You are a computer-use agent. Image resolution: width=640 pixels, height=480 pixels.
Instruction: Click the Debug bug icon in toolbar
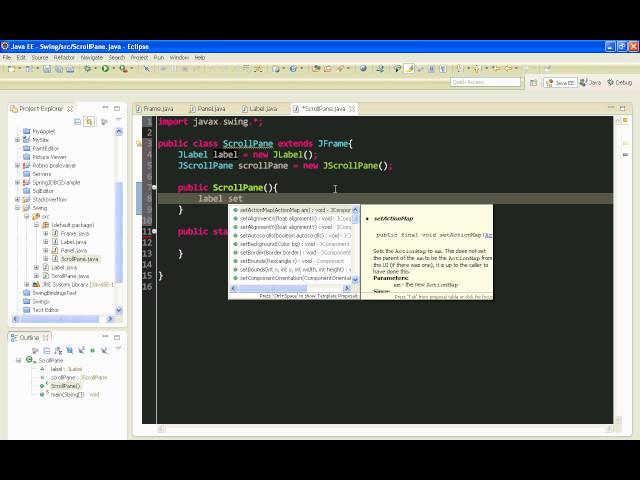coord(87,69)
